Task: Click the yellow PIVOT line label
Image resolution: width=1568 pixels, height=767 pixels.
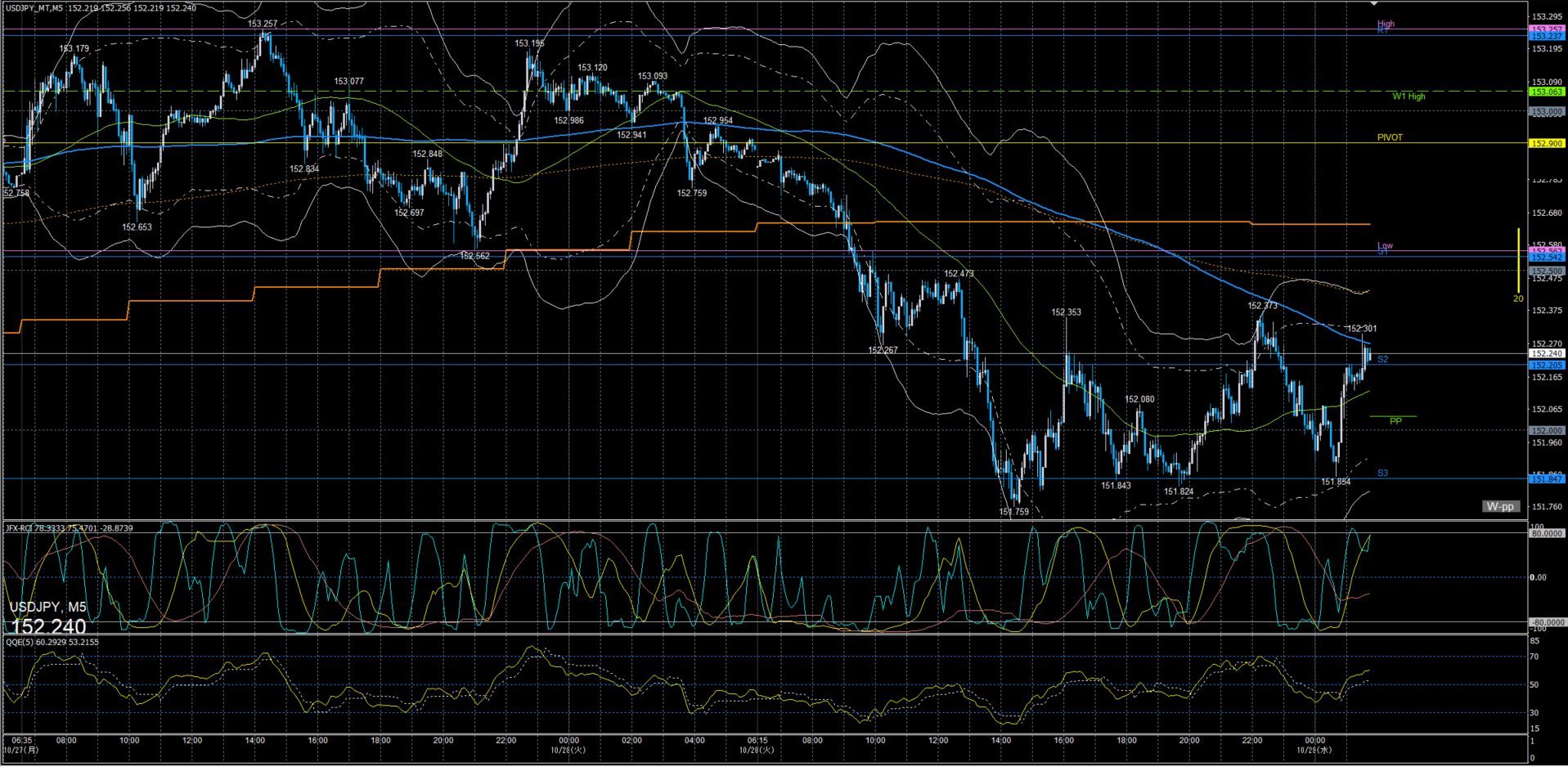Action: click(1389, 137)
